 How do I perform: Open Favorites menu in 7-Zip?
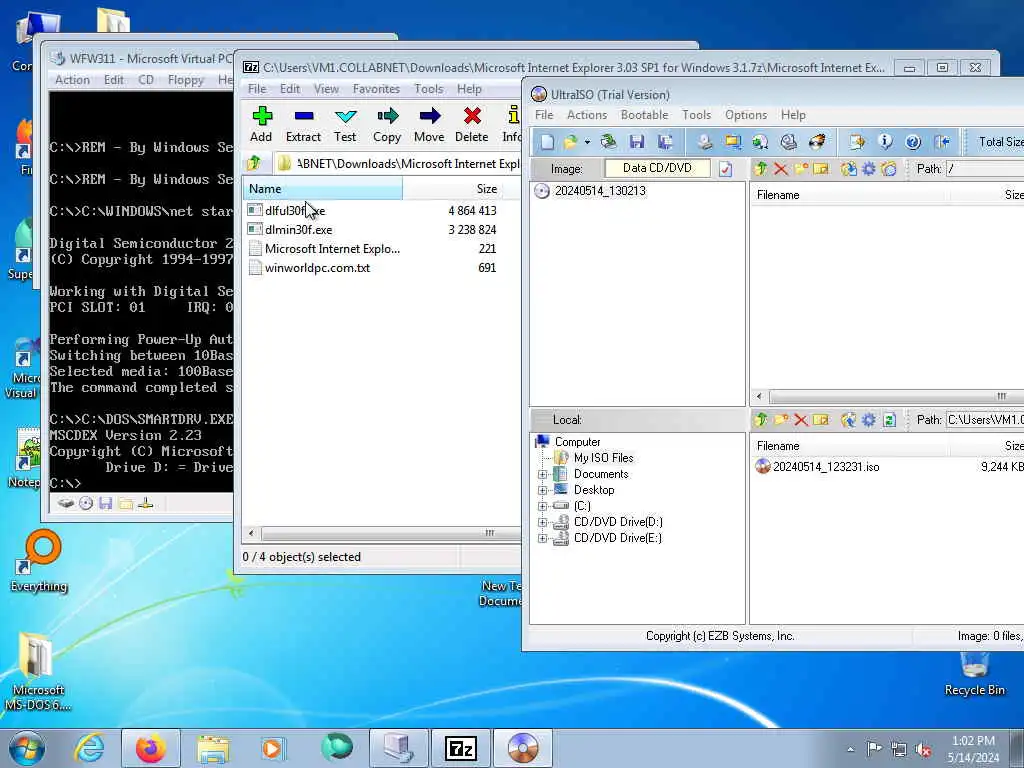point(376,89)
